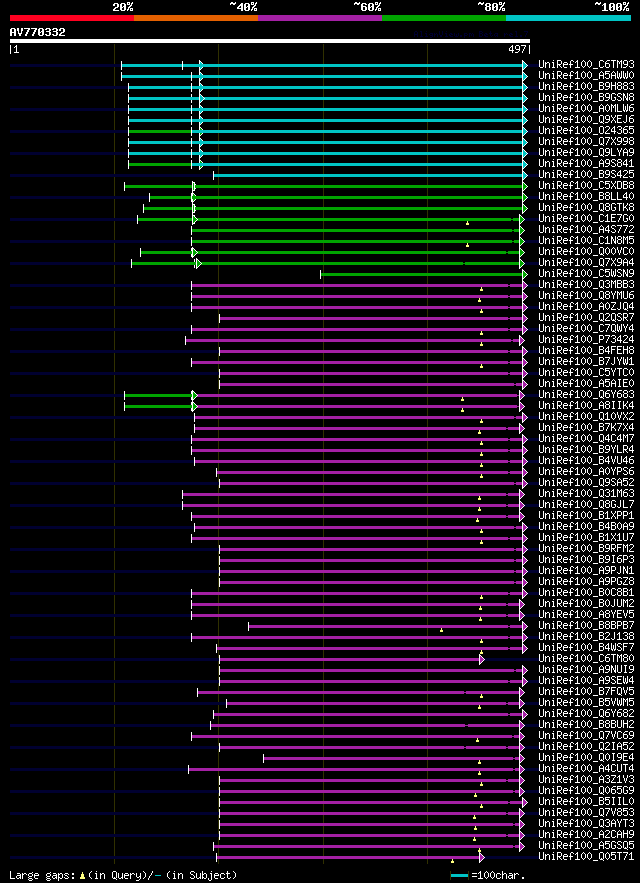This screenshot has width=640, height=883.
Task: Select the UniRef100_A9NUI9 label
Action: 586,669
